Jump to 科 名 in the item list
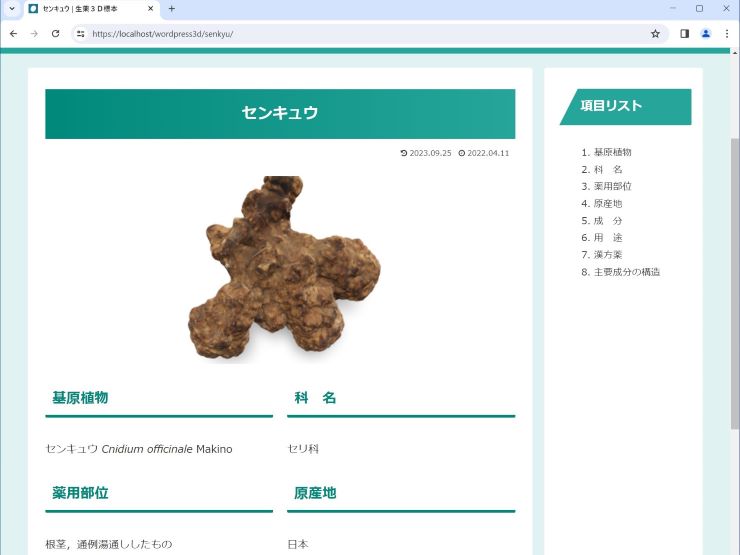The width and height of the screenshot is (740, 555). 608,169
